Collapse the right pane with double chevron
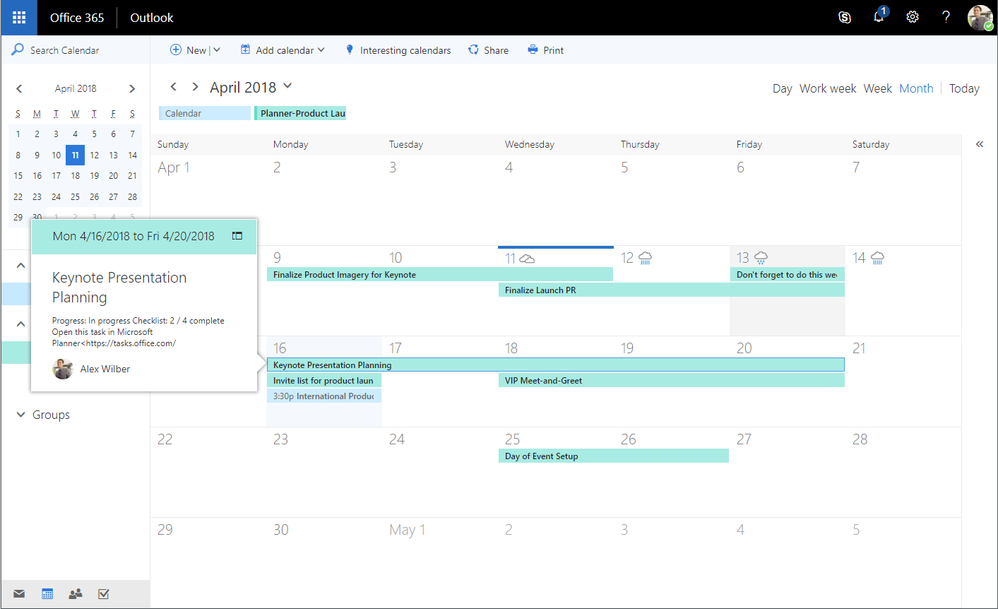The width and height of the screenshot is (998, 609). click(x=980, y=144)
